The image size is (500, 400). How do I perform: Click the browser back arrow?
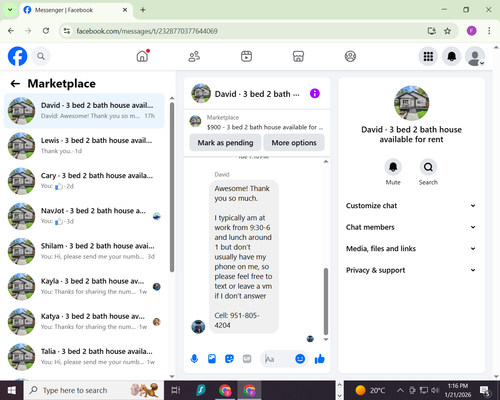(11, 31)
